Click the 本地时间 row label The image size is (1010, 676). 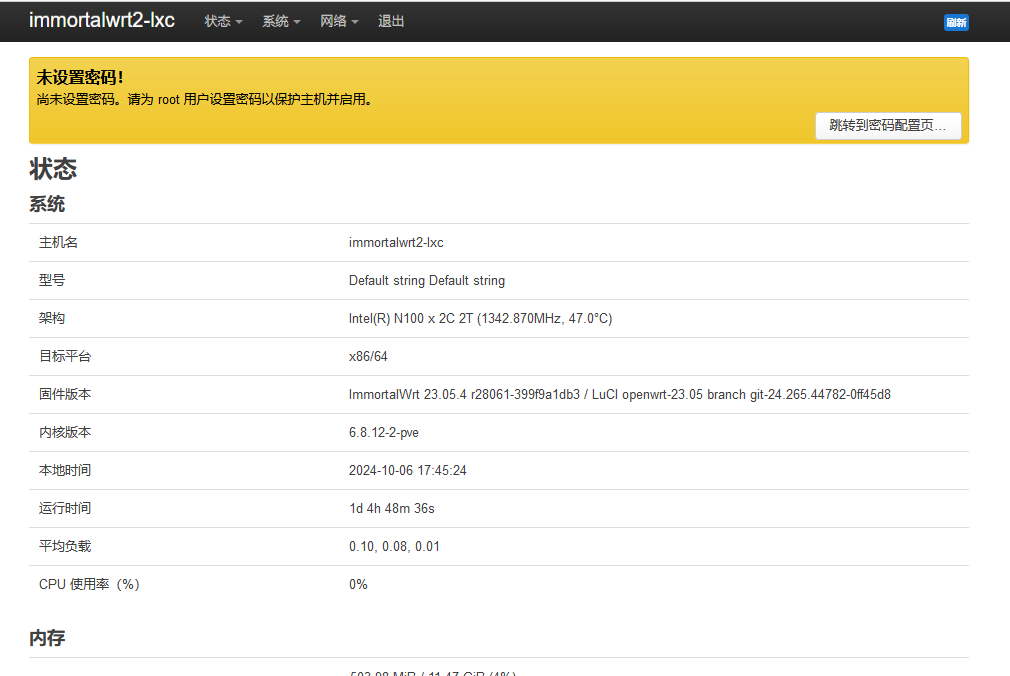click(65, 470)
